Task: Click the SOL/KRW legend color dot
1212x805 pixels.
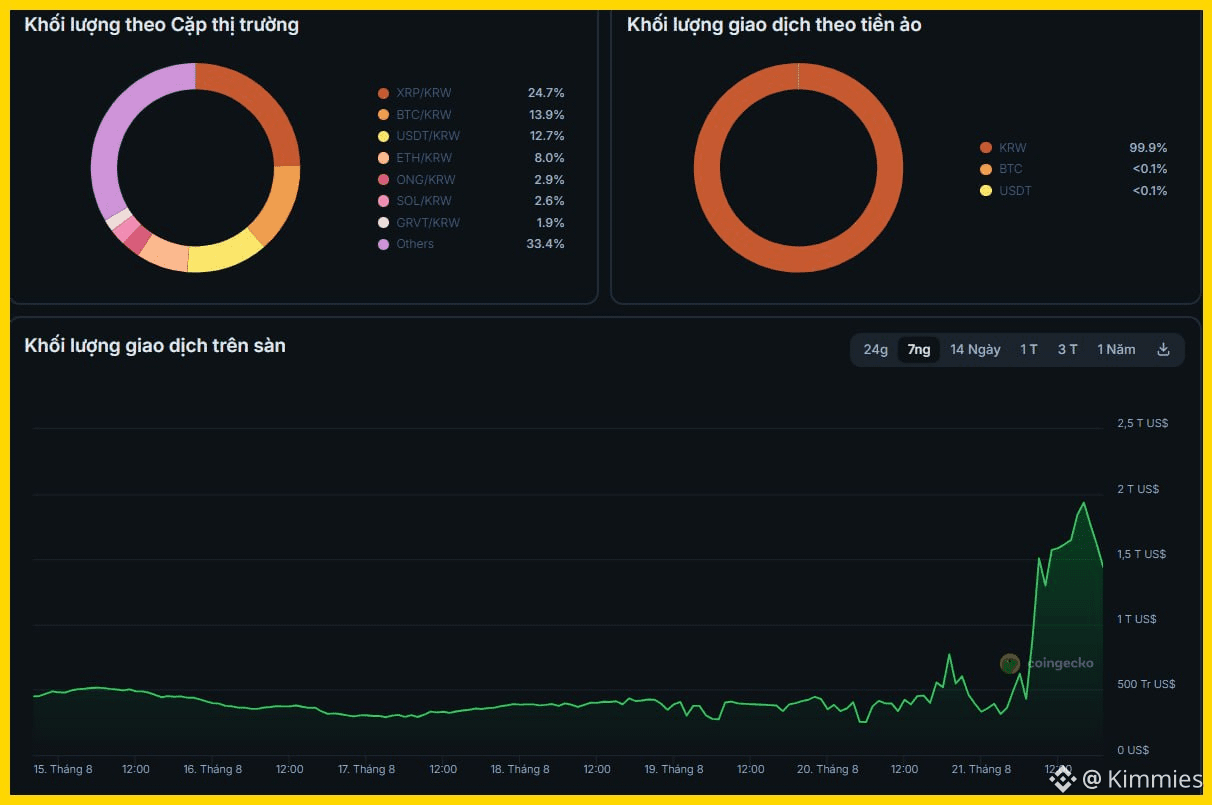Action: pos(383,201)
